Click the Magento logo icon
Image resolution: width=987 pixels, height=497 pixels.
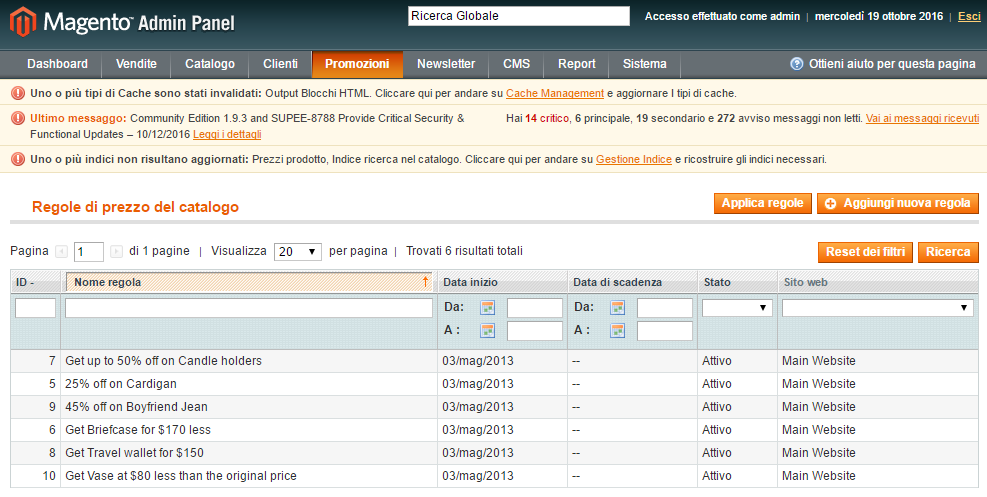click(23, 22)
